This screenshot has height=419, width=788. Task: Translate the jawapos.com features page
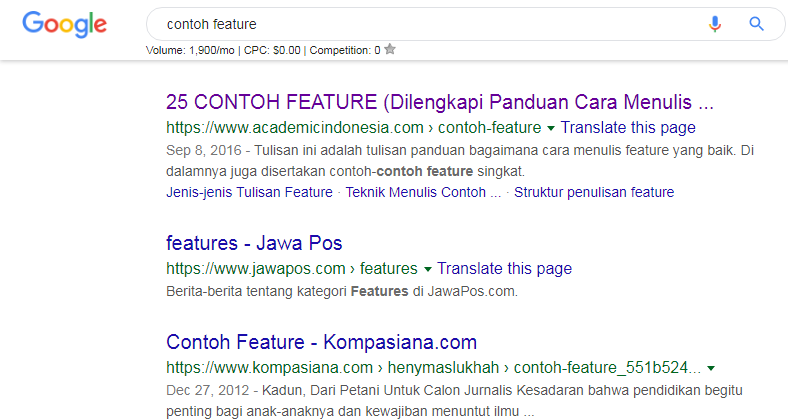point(504,269)
